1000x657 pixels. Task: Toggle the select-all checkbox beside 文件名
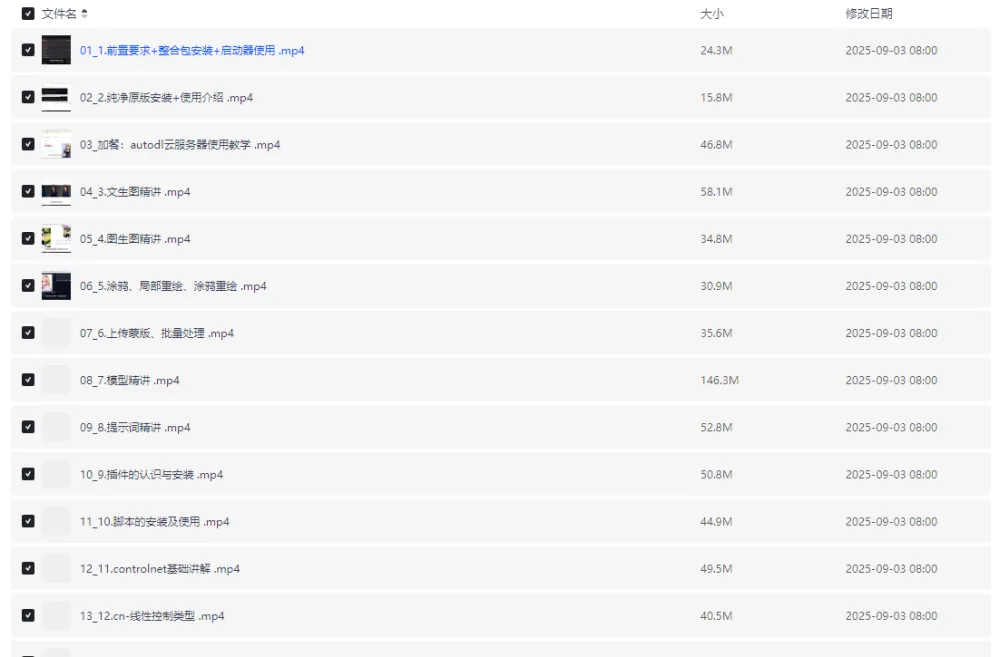click(28, 13)
